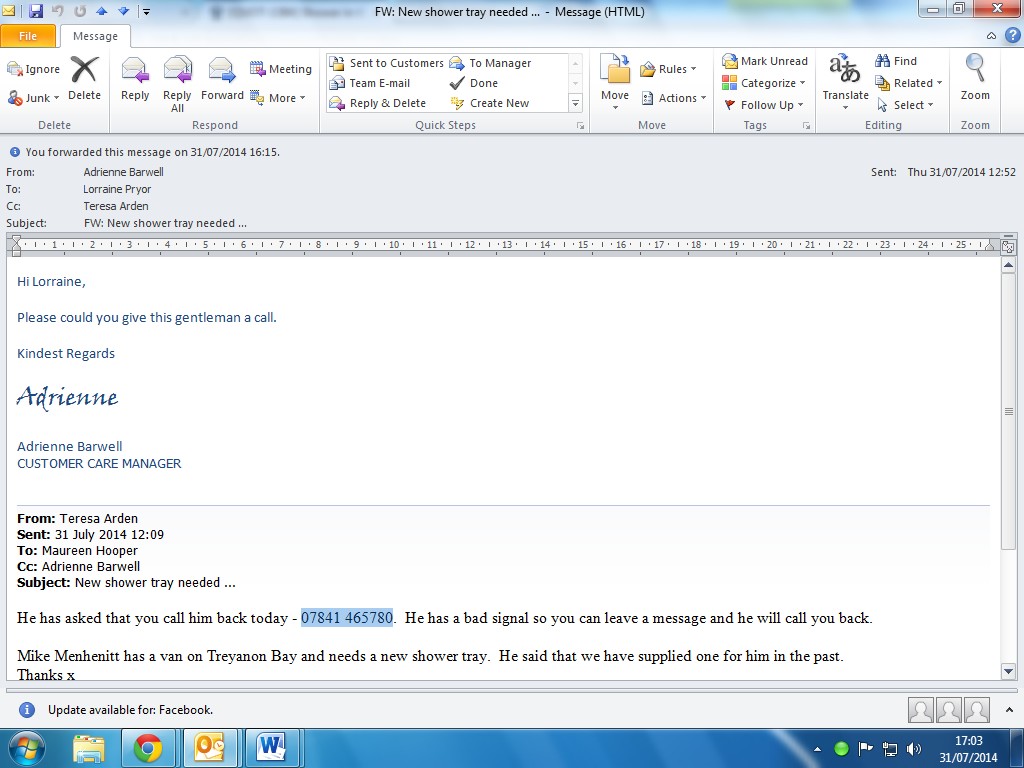This screenshot has height=768, width=1024.
Task: Select the Message ribbon tab
Action: [x=95, y=37]
